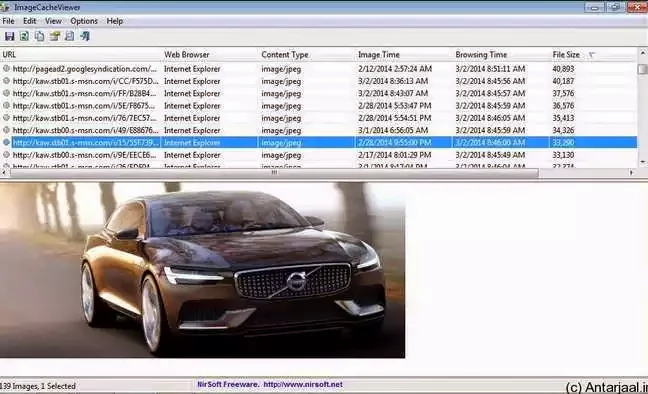The height and width of the screenshot is (394, 648).
Task: Click the Image Time 3/2/2014 8:36:13 AM cell
Action: pyautogui.click(x=393, y=81)
